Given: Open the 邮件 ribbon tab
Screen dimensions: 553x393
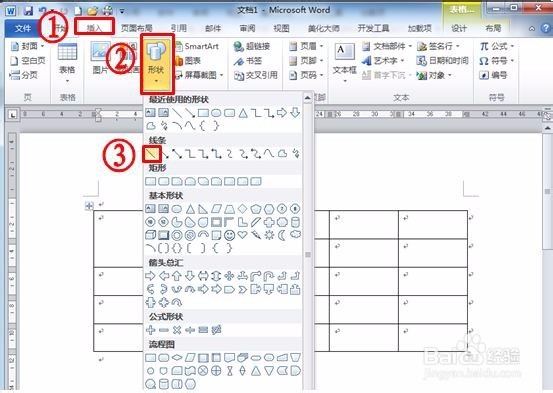Looking at the screenshot, I should (x=213, y=28).
